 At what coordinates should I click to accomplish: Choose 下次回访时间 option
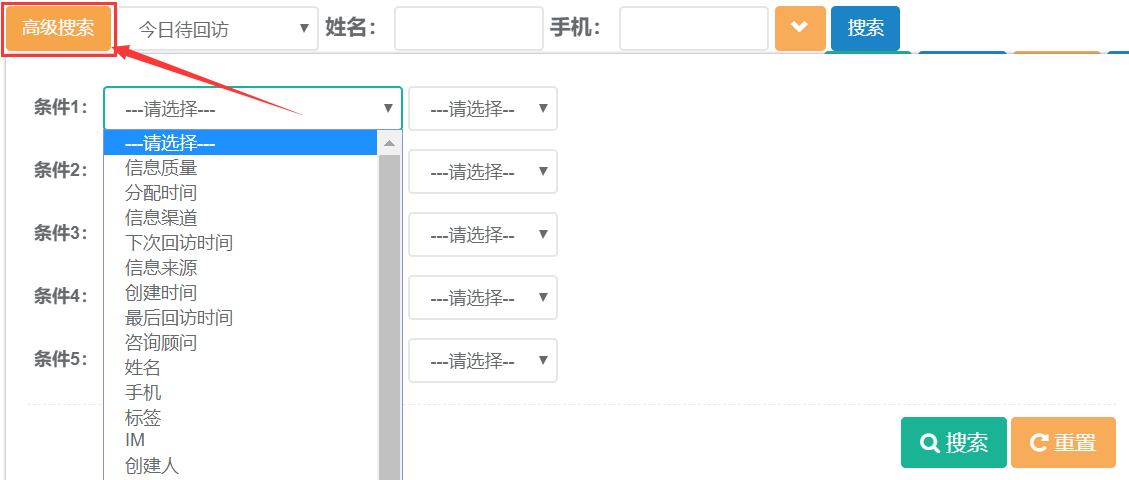point(179,243)
